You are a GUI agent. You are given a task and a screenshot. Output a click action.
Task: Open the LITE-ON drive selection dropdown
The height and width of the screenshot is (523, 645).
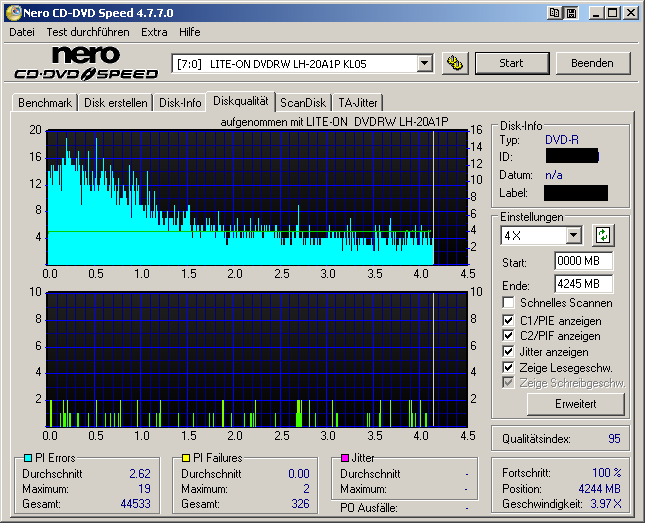click(424, 63)
